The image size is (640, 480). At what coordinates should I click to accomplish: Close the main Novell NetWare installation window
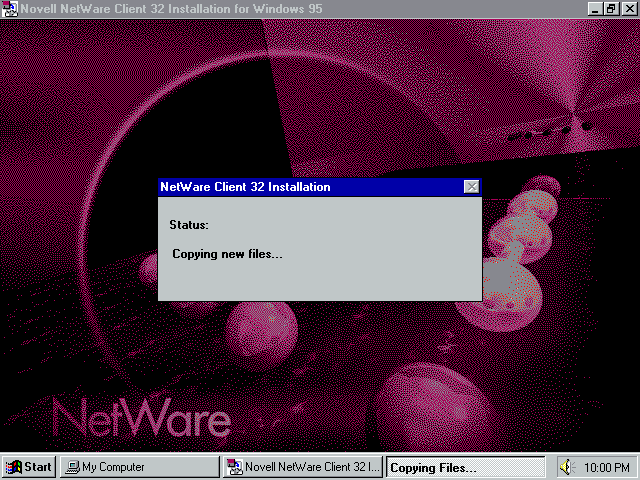630,9
